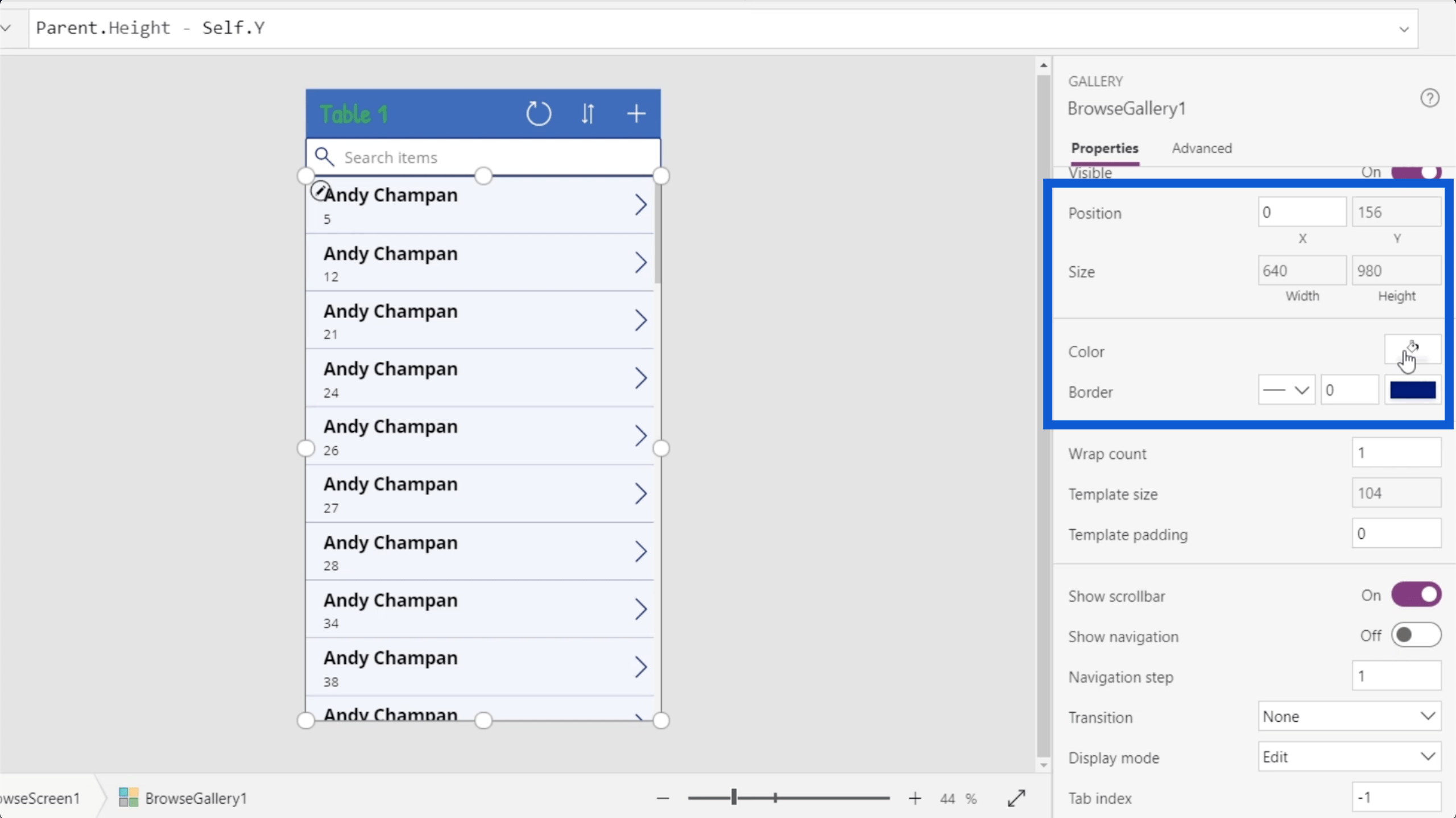Click the sort arrows icon in header
This screenshot has width=1456, height=818.
(588, 114)
